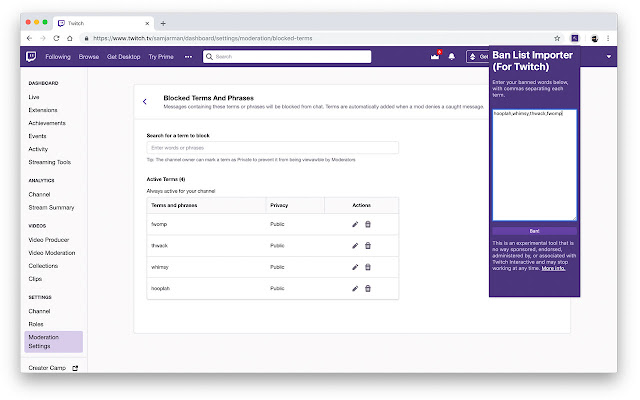
Task: Go back with the chevron beside Blocked Terms And Phrases
Action: point(145,102)
